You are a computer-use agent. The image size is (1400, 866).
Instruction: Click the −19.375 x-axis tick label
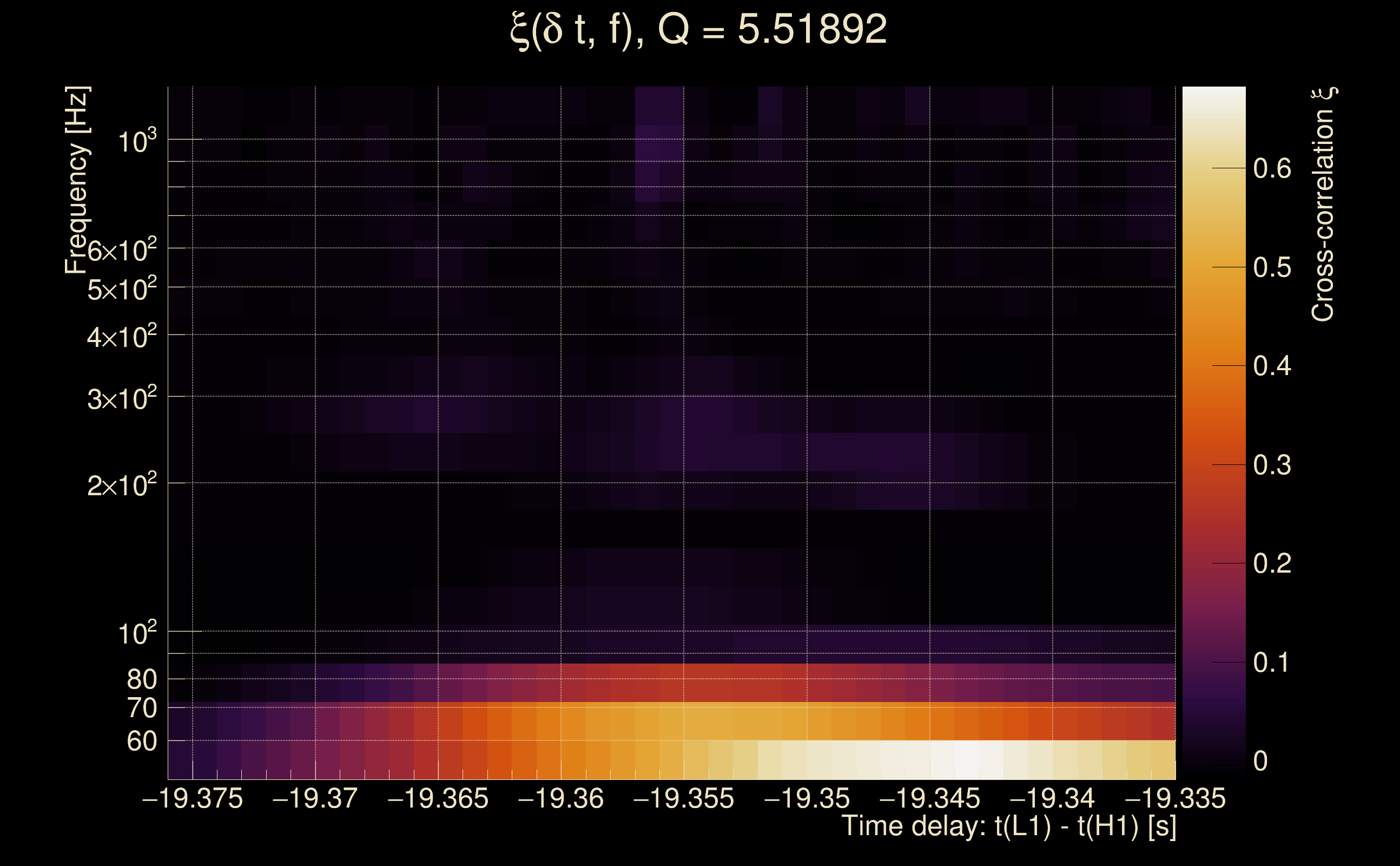coord(193,798)
